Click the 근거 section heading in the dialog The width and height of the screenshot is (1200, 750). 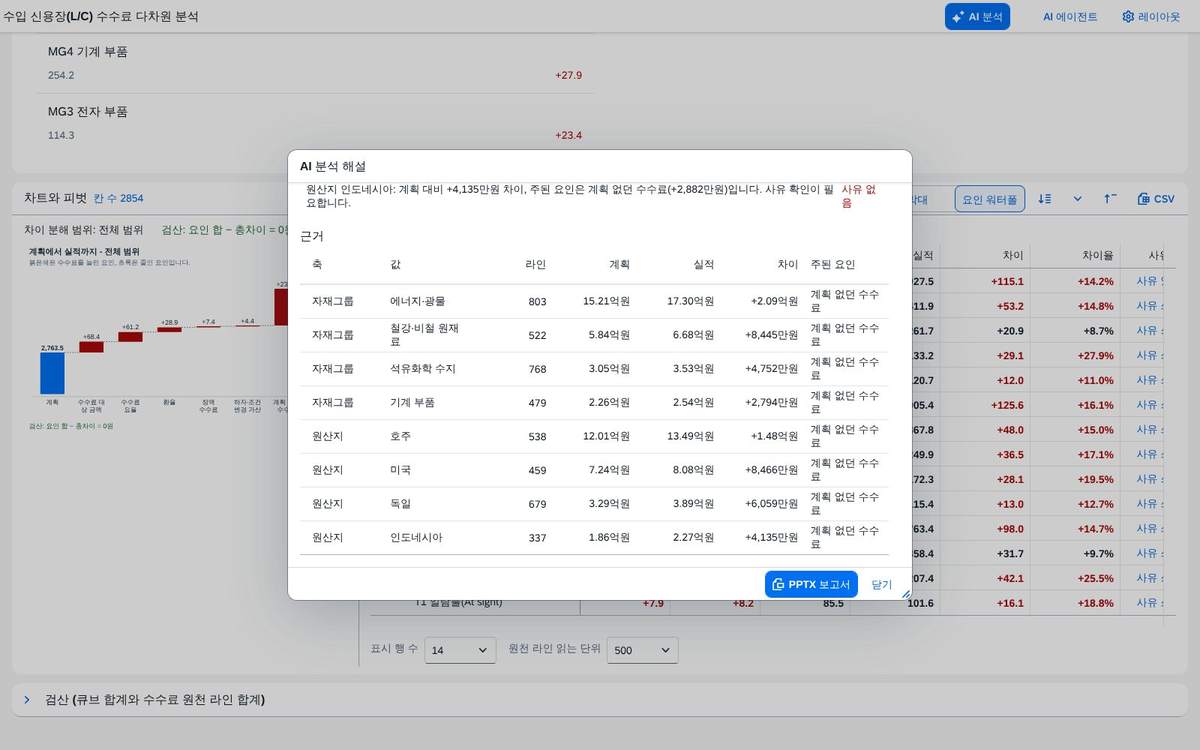pyautogui.click(x=312, y=236)
